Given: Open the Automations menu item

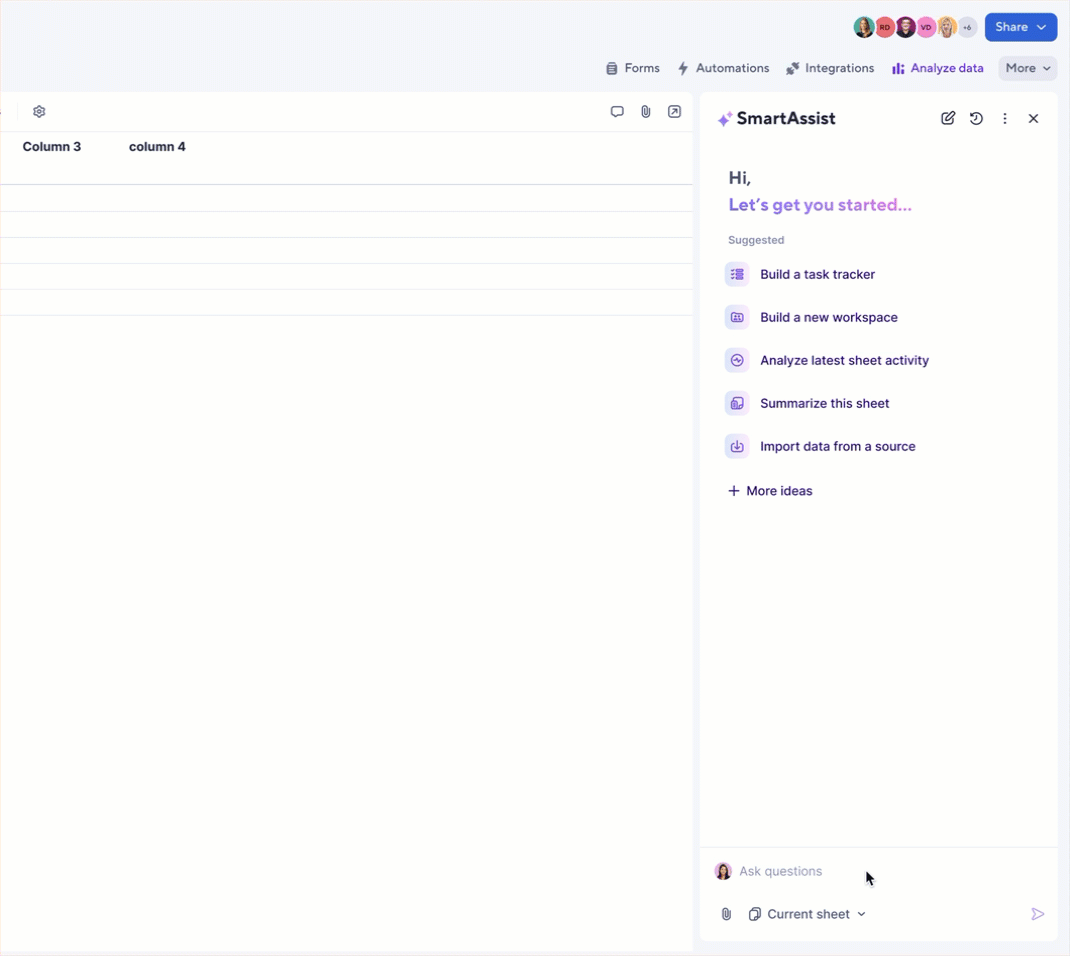Looking at the screenshot, I should coord(723,68).
